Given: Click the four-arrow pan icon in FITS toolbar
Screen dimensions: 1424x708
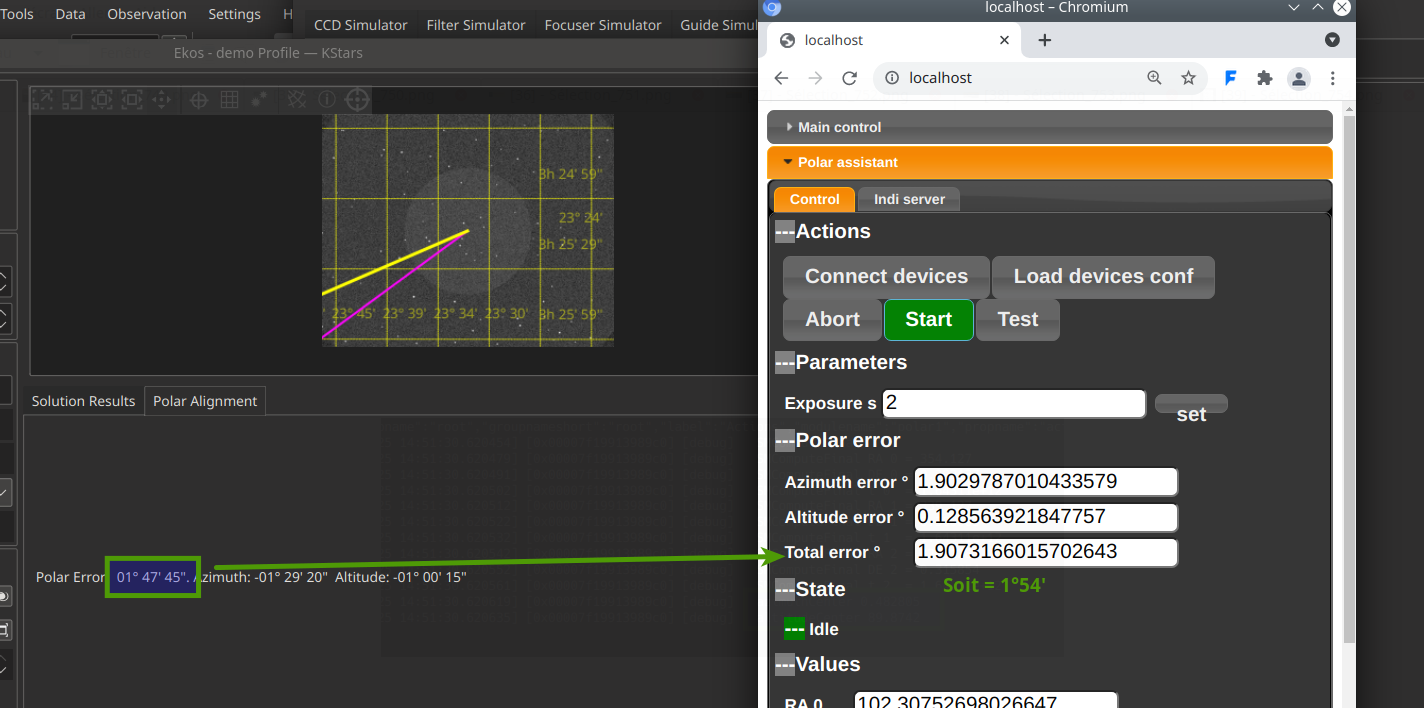Looking at the screenshot, I should pyautogui.click(x=161, y=99).
